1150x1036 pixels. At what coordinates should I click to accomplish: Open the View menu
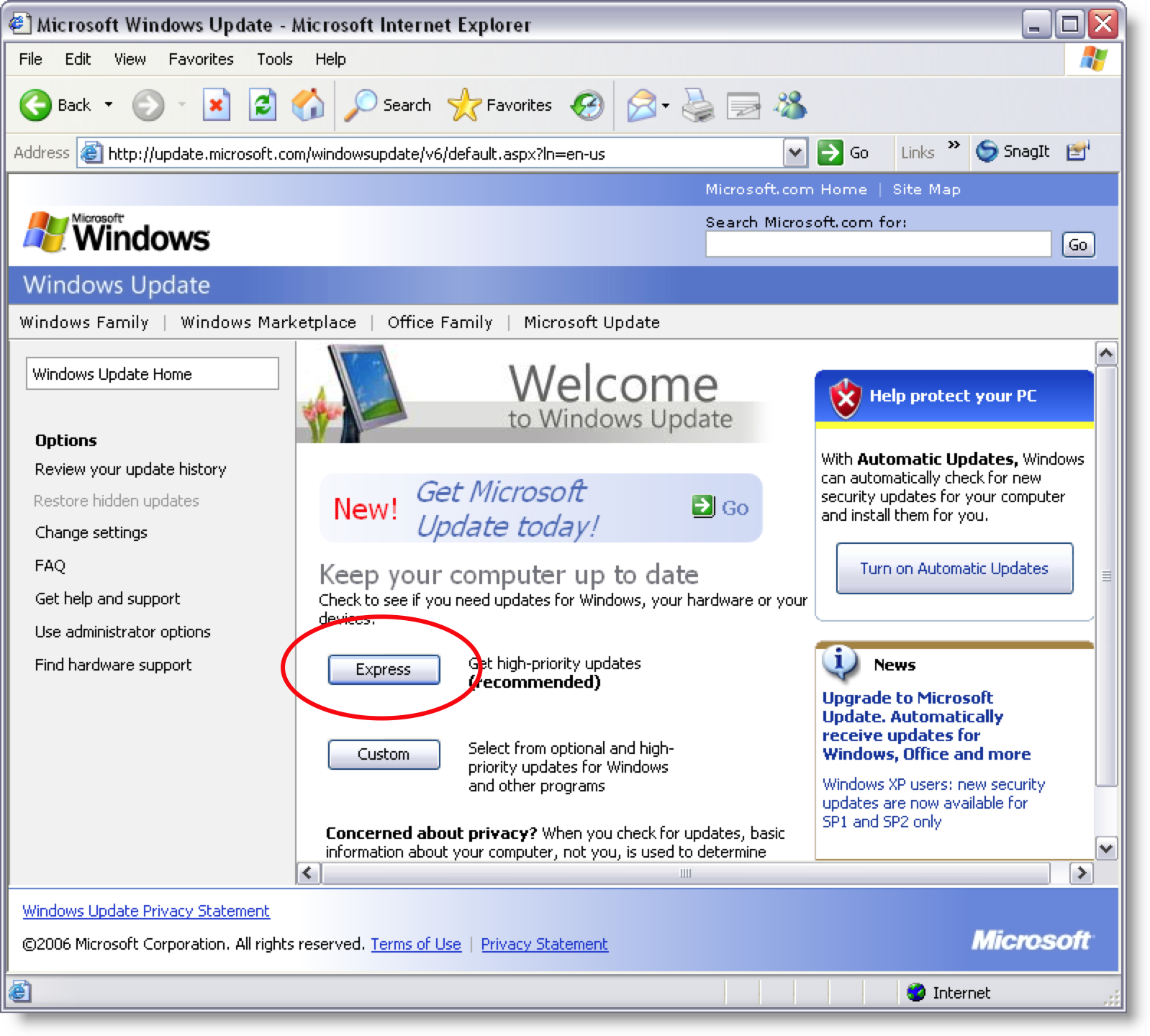(130, 59)
